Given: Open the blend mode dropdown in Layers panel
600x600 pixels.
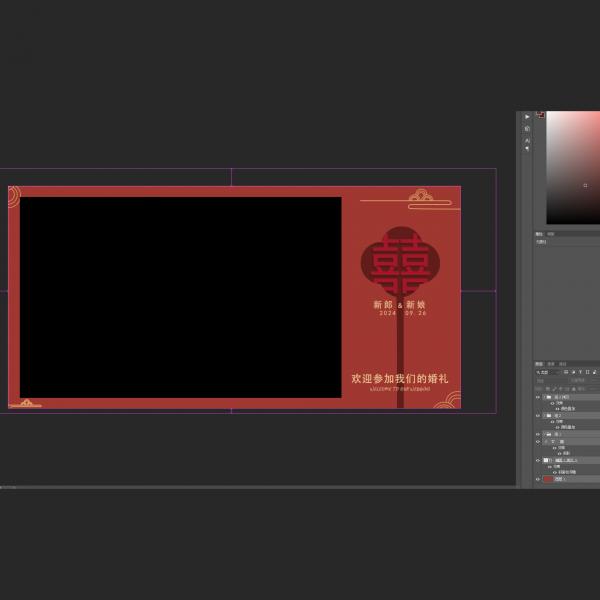Looking at the screenshot, I should (546, 380).
